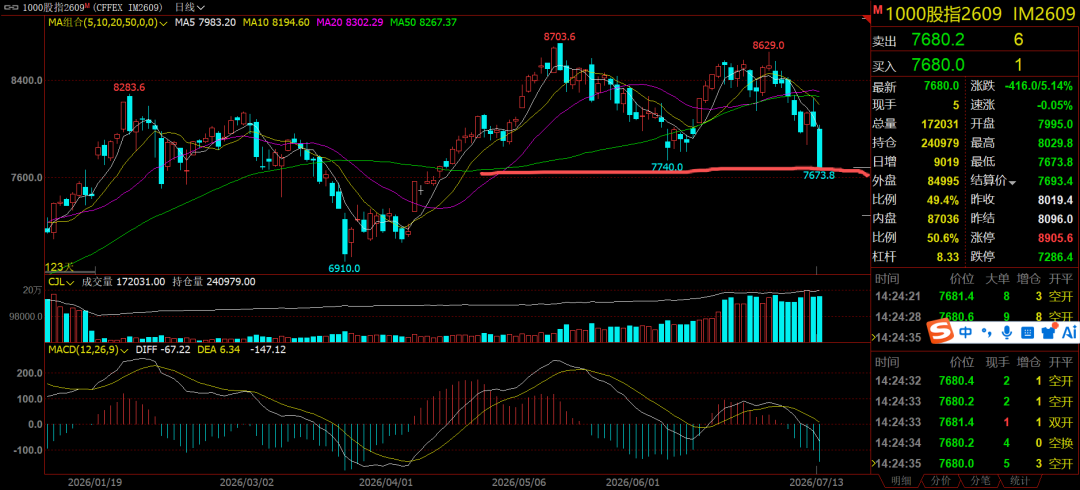The image size is (1080, 490).
Task: Select the 7681.4 双开 trade row
Action: pos(975,422)
